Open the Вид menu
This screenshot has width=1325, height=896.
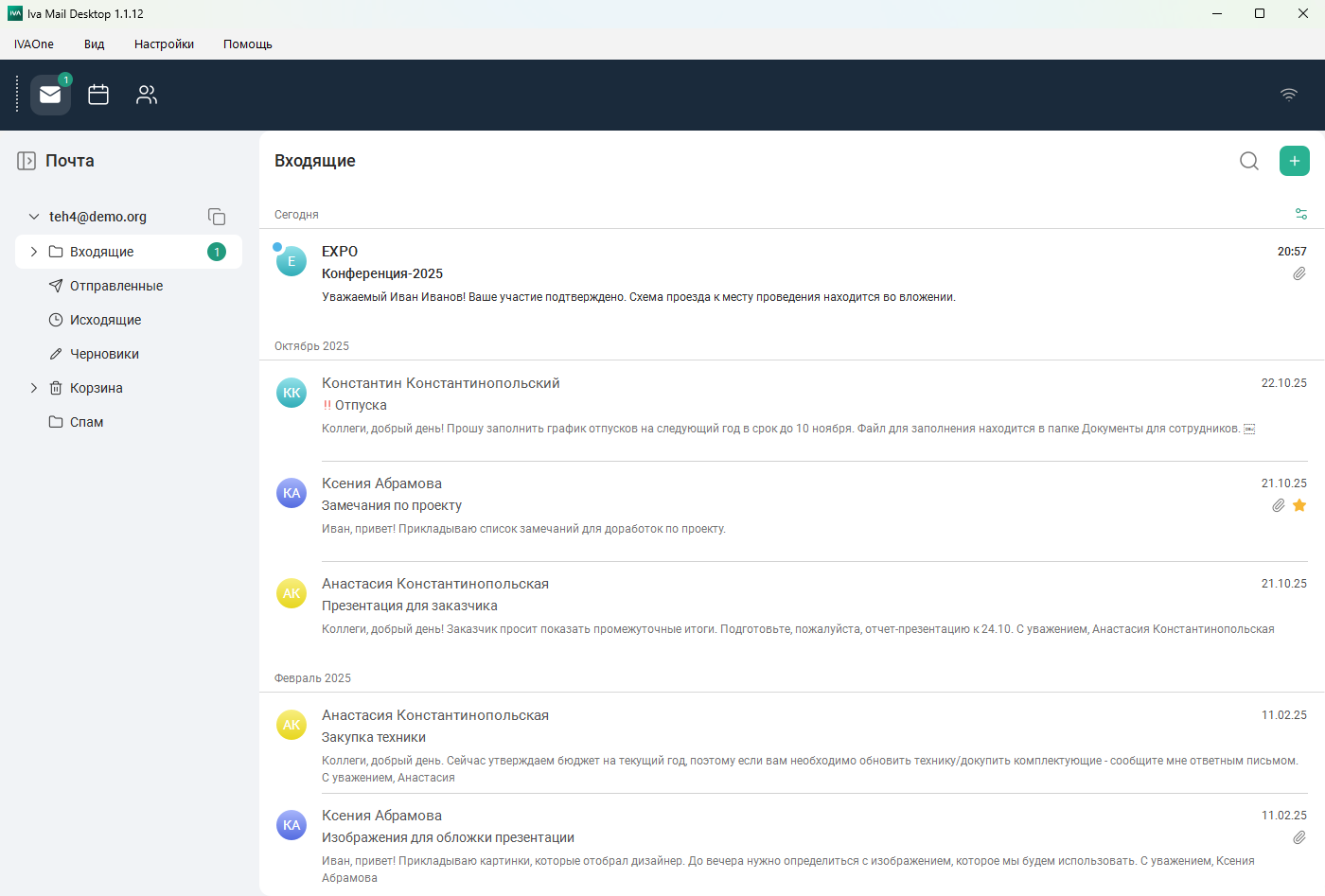(94, 44)
